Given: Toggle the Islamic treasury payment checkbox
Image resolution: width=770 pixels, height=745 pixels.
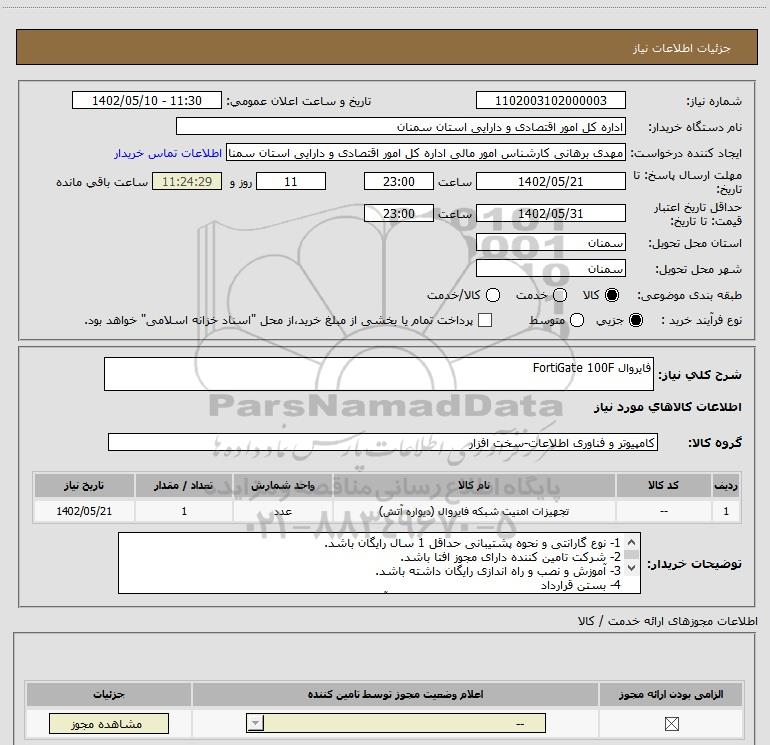Looking at the screenshot, I should pos(485,320).
